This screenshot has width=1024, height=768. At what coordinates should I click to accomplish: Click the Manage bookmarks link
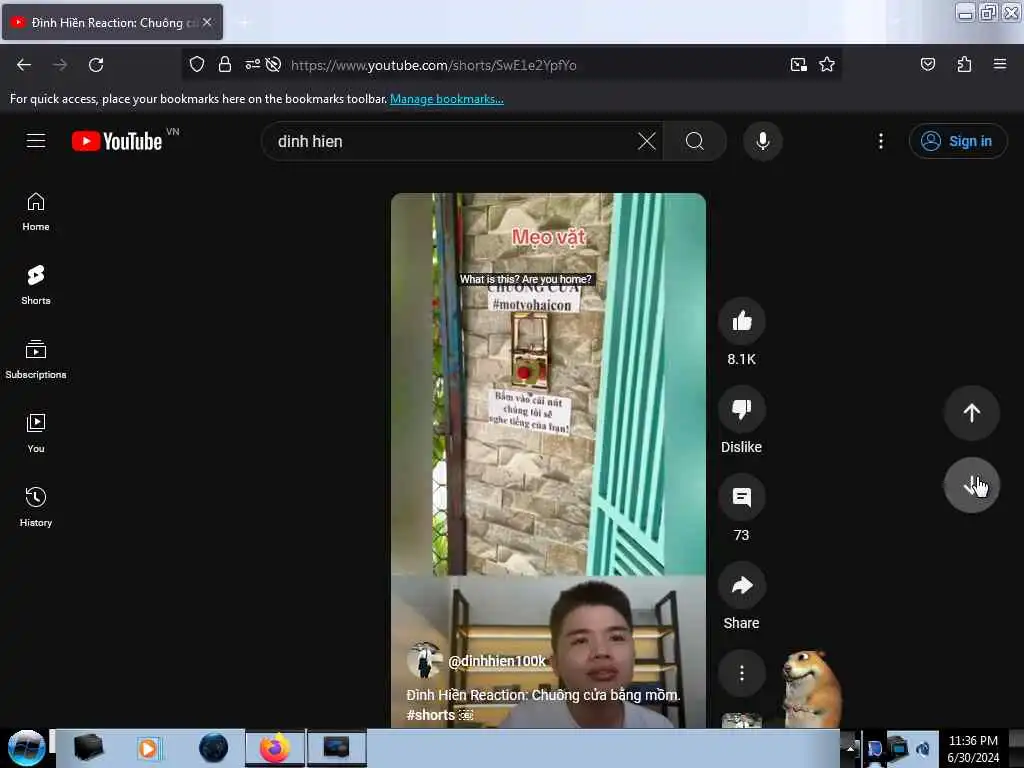pyautogui.click(x=447, y=99)
